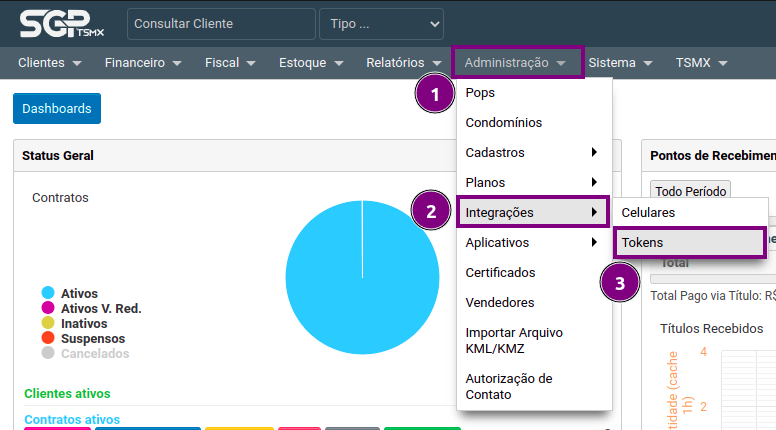The image size is (776, 430).
Task: Open the Aplicativos submenu
Action: pos(532,243)
